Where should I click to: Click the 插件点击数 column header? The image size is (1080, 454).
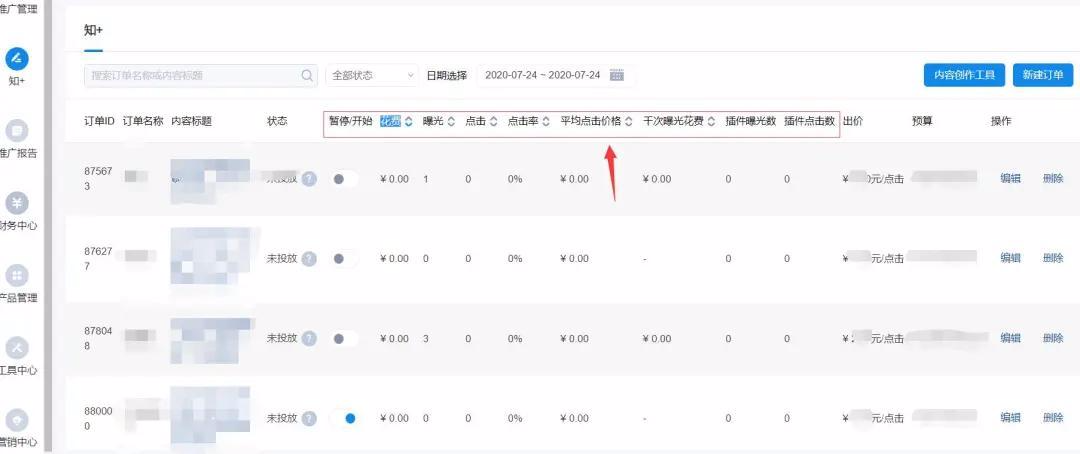[810, 121]
